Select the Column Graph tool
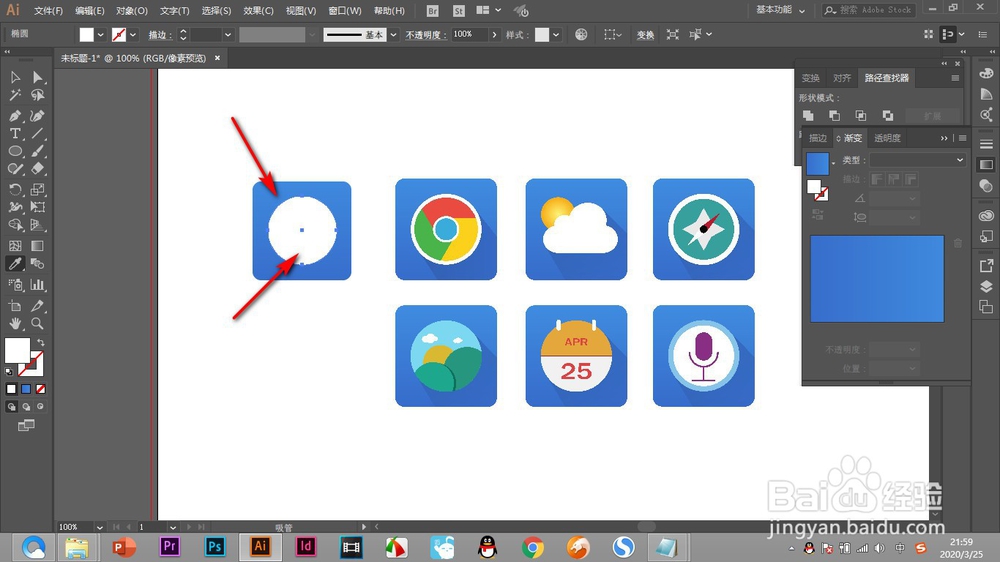This screenshot has width=1000, height=562. [38, 285]
